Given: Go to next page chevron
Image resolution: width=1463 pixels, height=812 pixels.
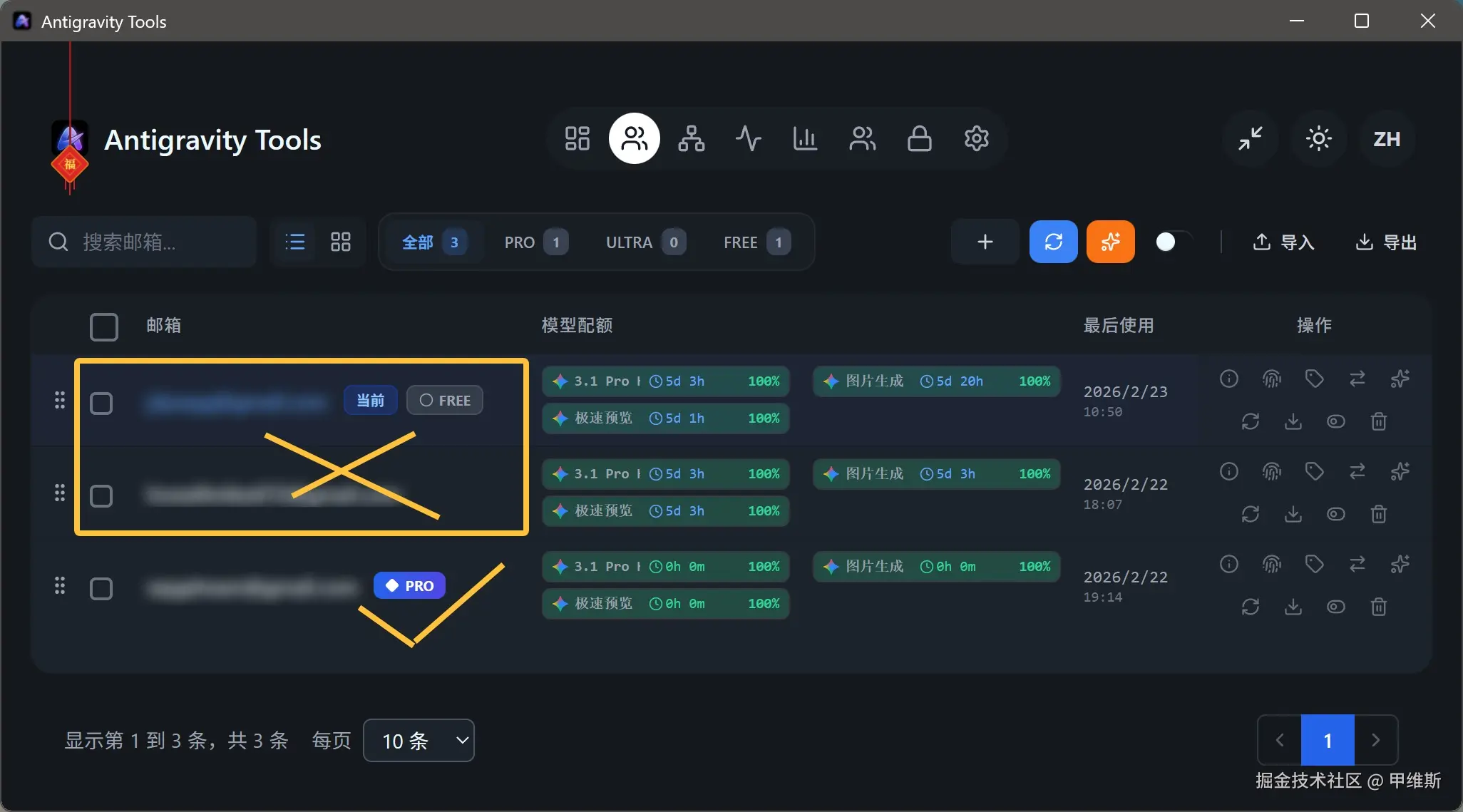Looking at the screenshot, I should pos(1375,740).
